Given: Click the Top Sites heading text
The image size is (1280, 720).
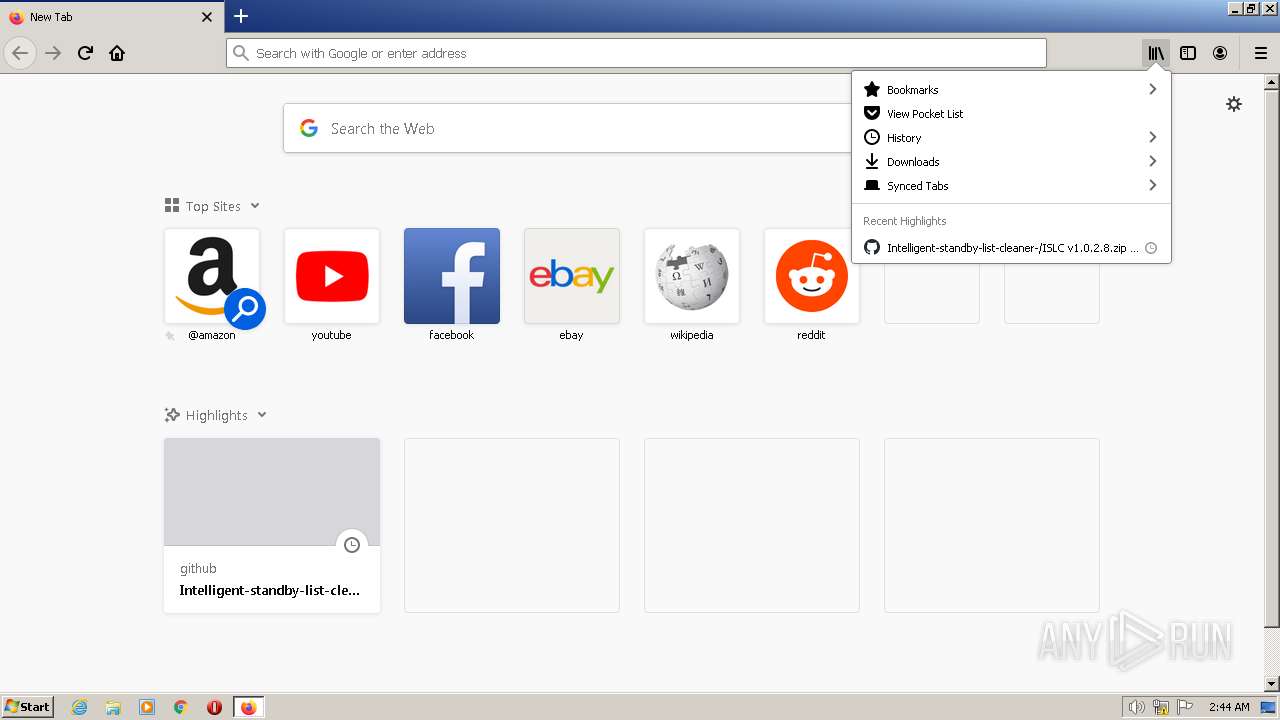Looking at the screenshot, I should point(213,206).
